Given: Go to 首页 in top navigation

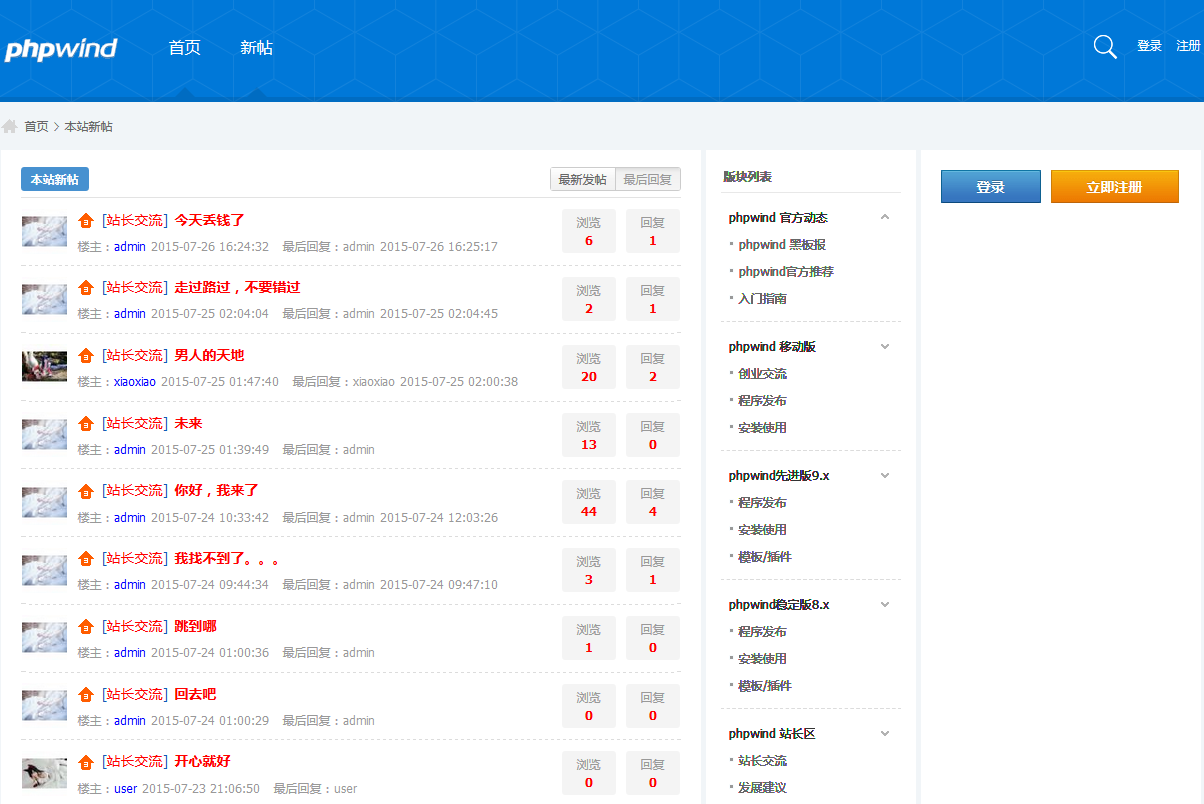Looking at the screenshot, I should [x=184, y=48].
